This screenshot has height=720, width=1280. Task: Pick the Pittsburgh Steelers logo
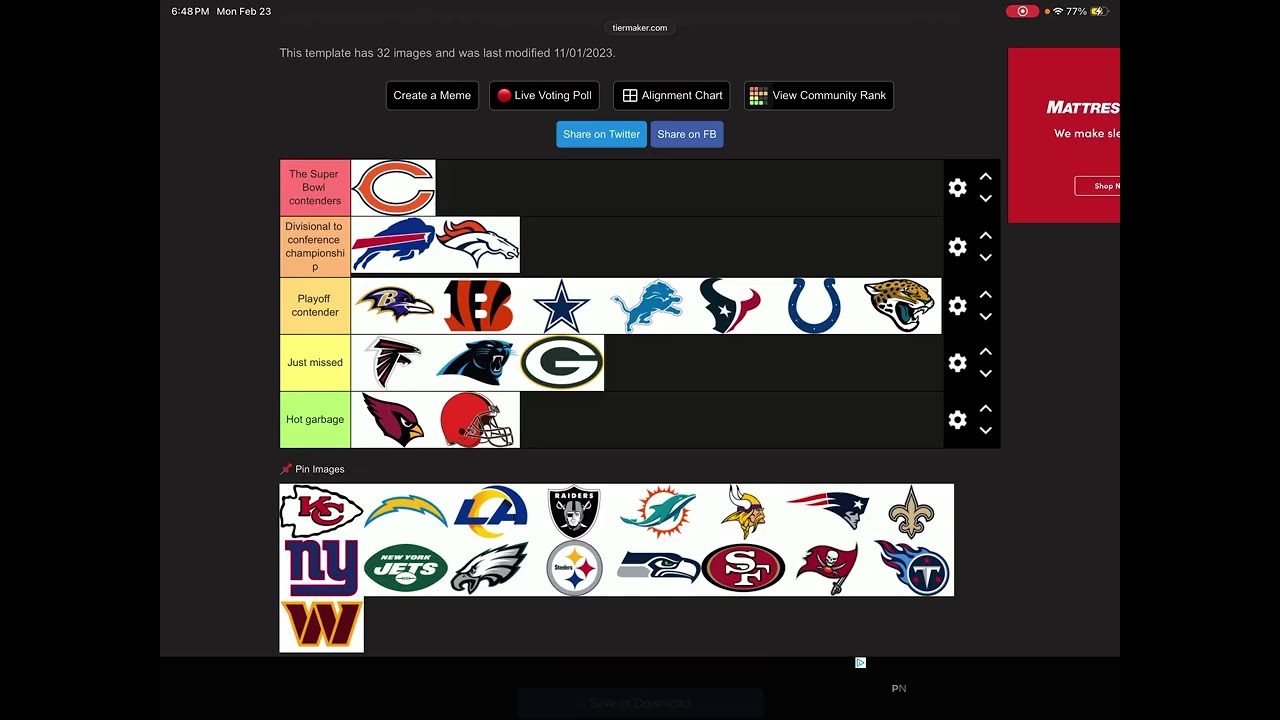click(574, 568)
